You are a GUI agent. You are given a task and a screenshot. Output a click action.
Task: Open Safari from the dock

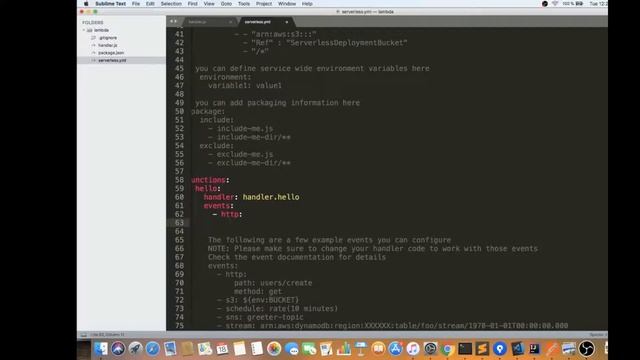[x=153, y=349]
